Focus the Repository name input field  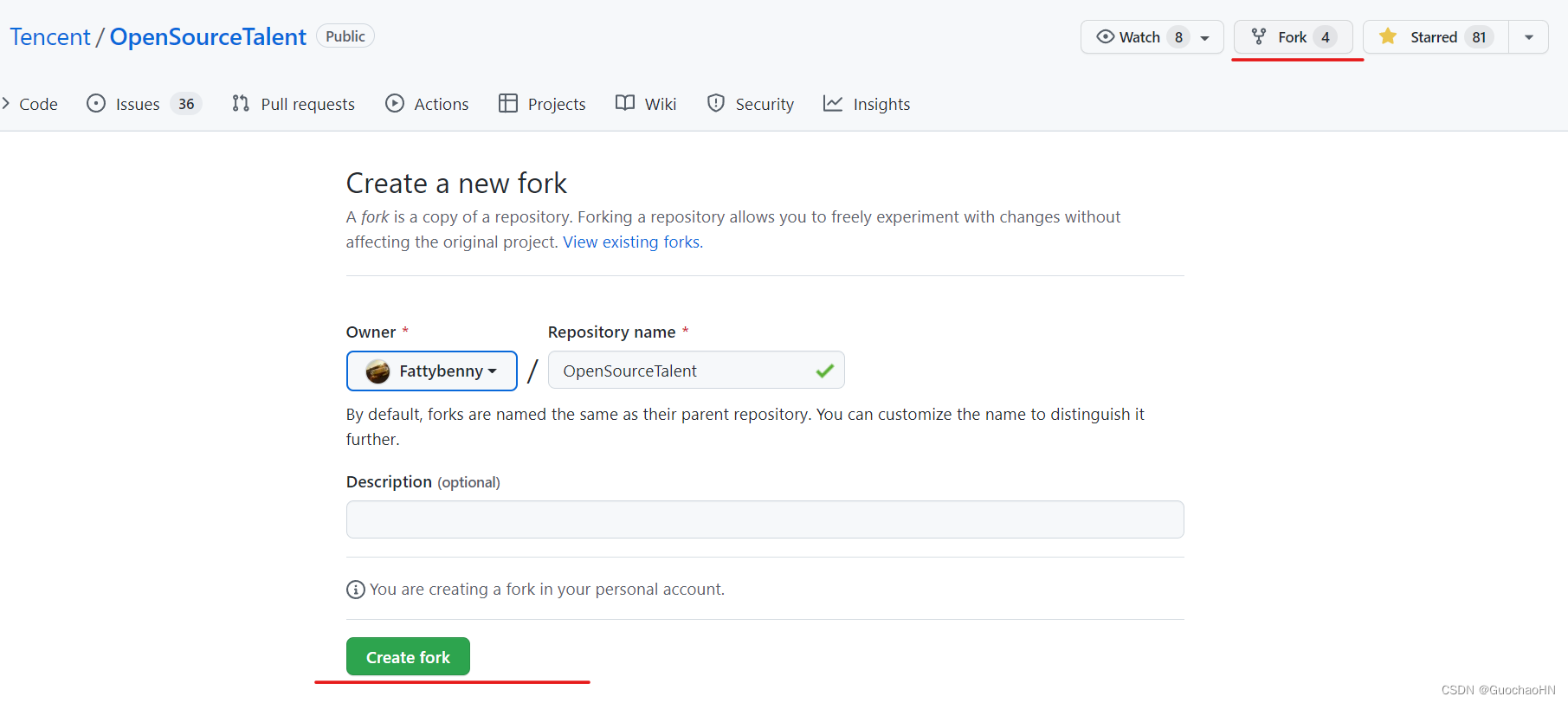coord(684,371)
